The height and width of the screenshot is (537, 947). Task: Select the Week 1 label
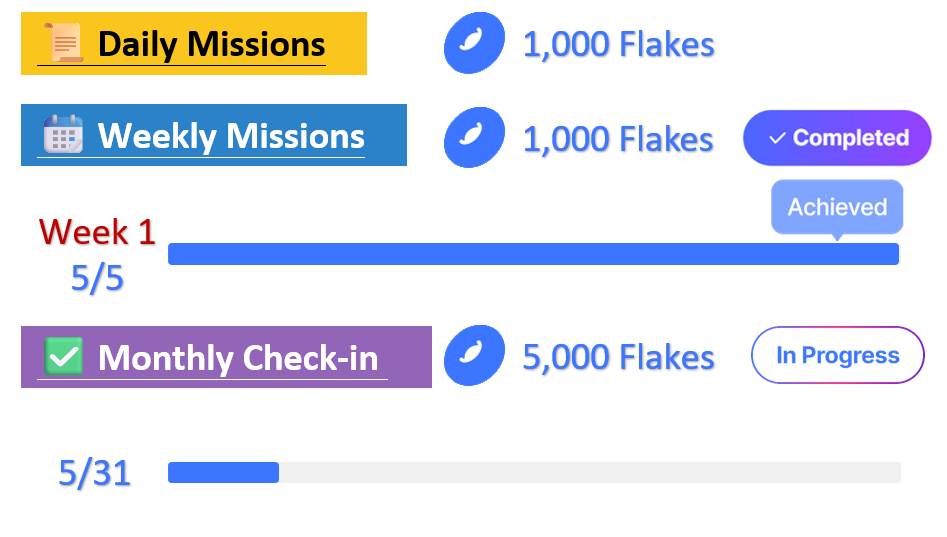pos(97,232)
